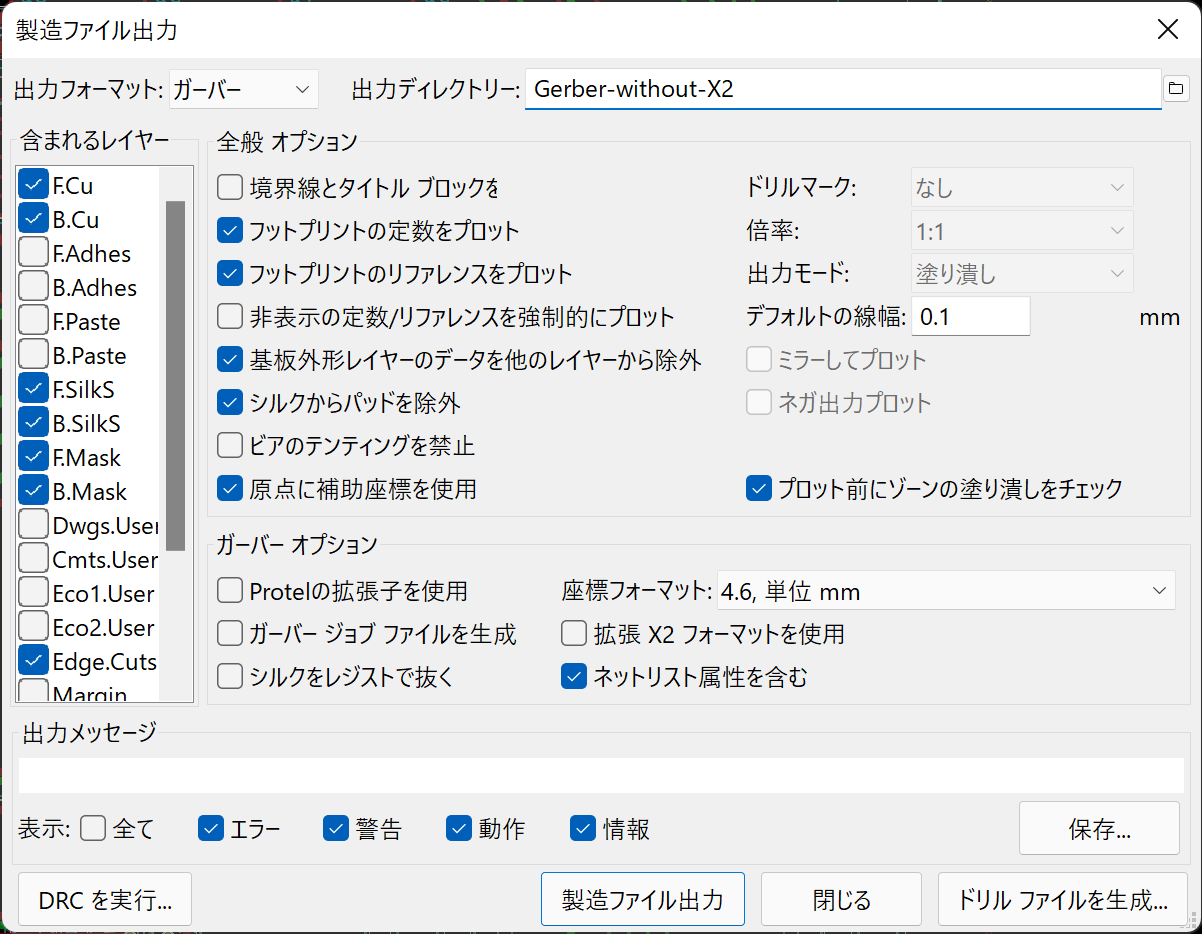
Task: Open the 出力フォーマット dropdown
Action: click(244, 89)
